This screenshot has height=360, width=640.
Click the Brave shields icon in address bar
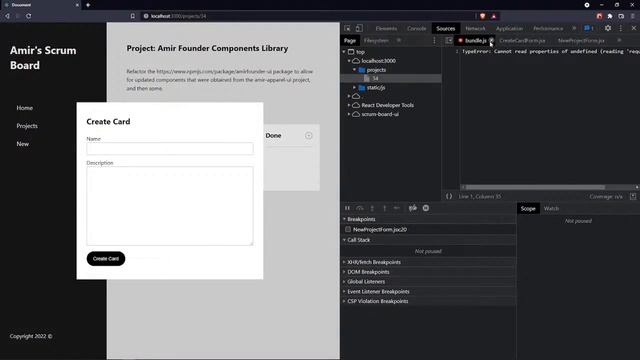483,16
